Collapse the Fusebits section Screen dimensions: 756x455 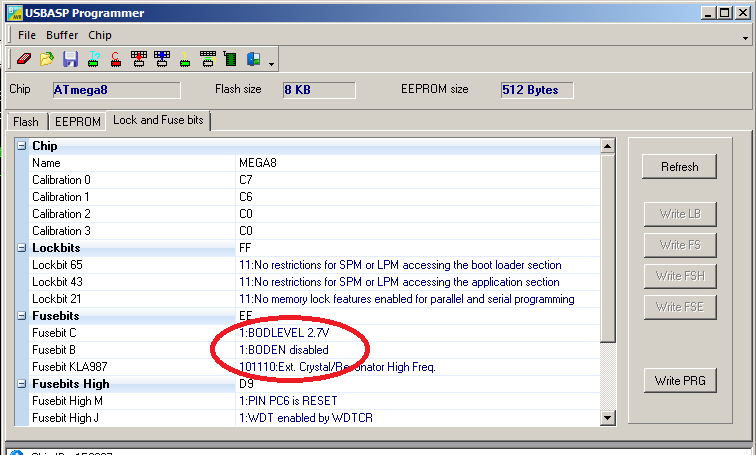(22, 316)
